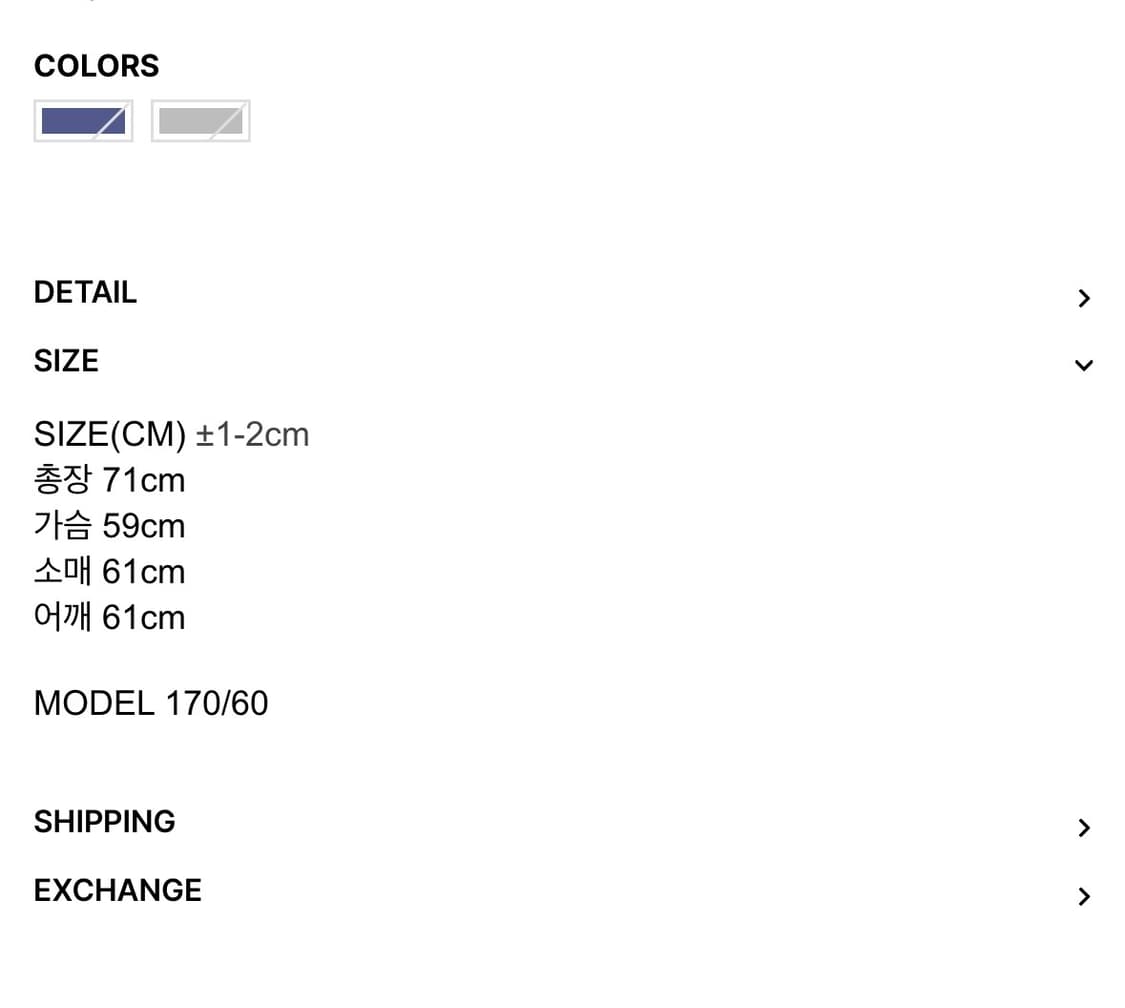Image resolution: width=1125 pixels, height=1008 pixels.
Task: Click the COLORS heading label
Action: point(96,66)
